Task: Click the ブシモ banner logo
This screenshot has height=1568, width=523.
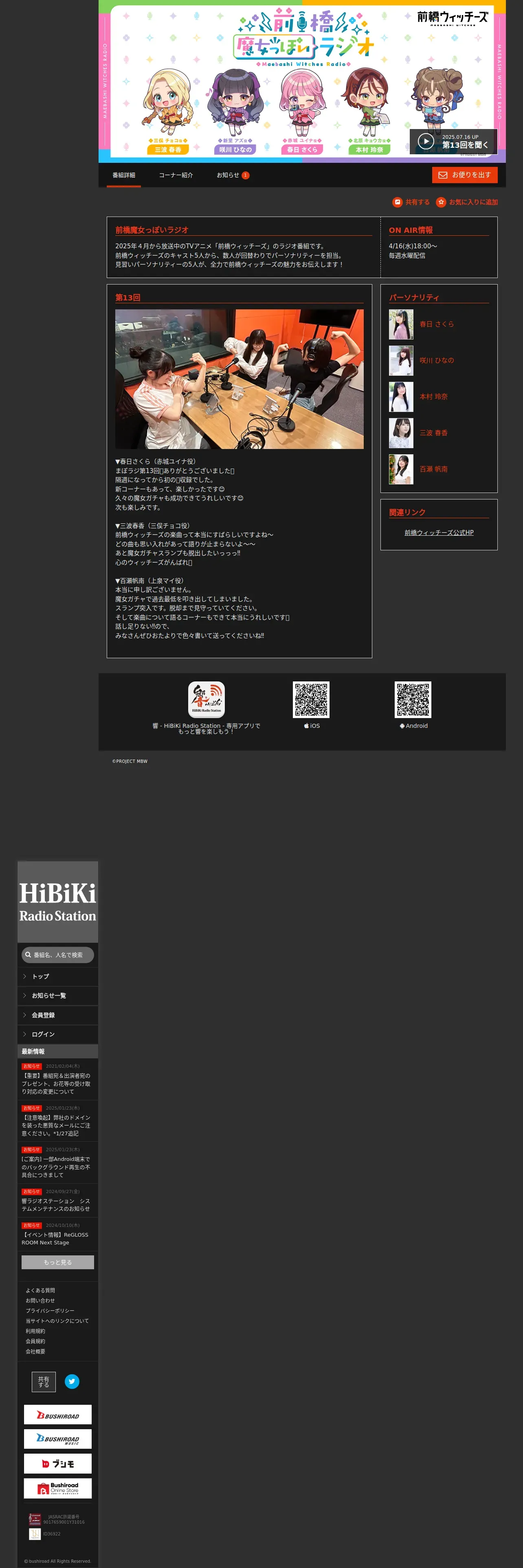Action: point(58,1464)
